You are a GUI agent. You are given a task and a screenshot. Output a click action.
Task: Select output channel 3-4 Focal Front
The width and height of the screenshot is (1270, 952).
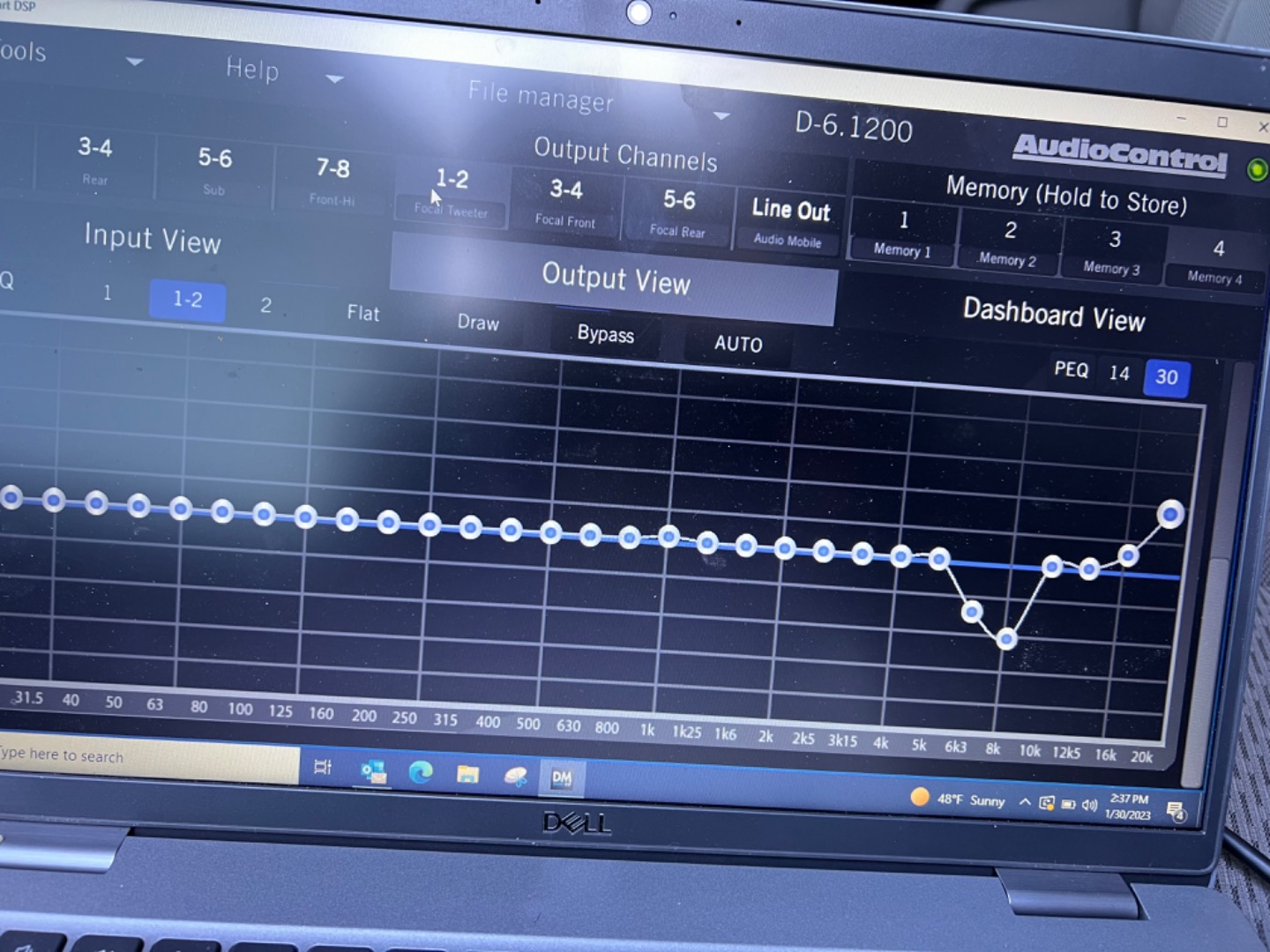tap(566, 202)
